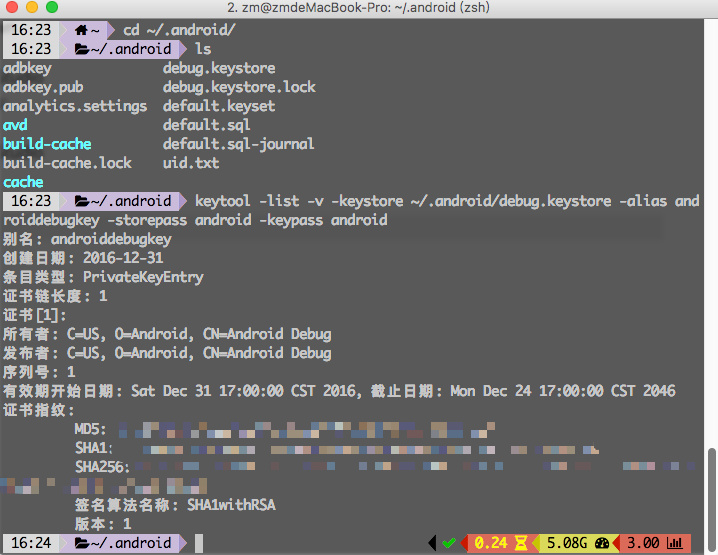718x555 pixels.
Task: Select the 'analytics.settings' file name
Action: [x=75, y=106]
